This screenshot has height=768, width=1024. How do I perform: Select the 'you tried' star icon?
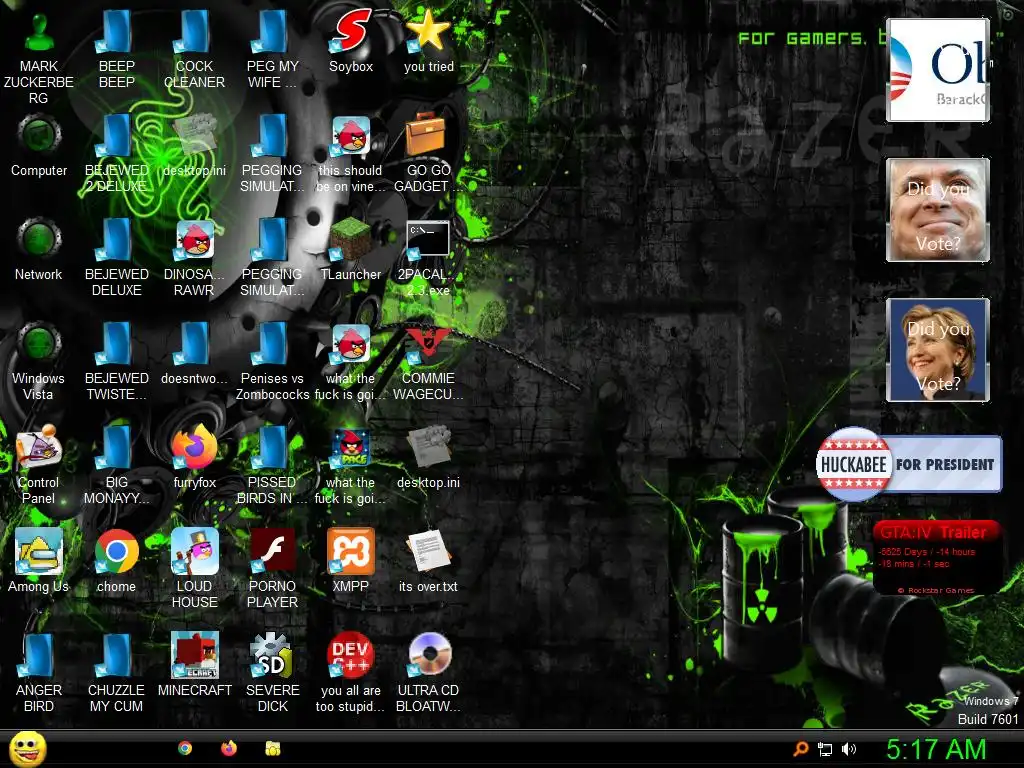(428, 33)
